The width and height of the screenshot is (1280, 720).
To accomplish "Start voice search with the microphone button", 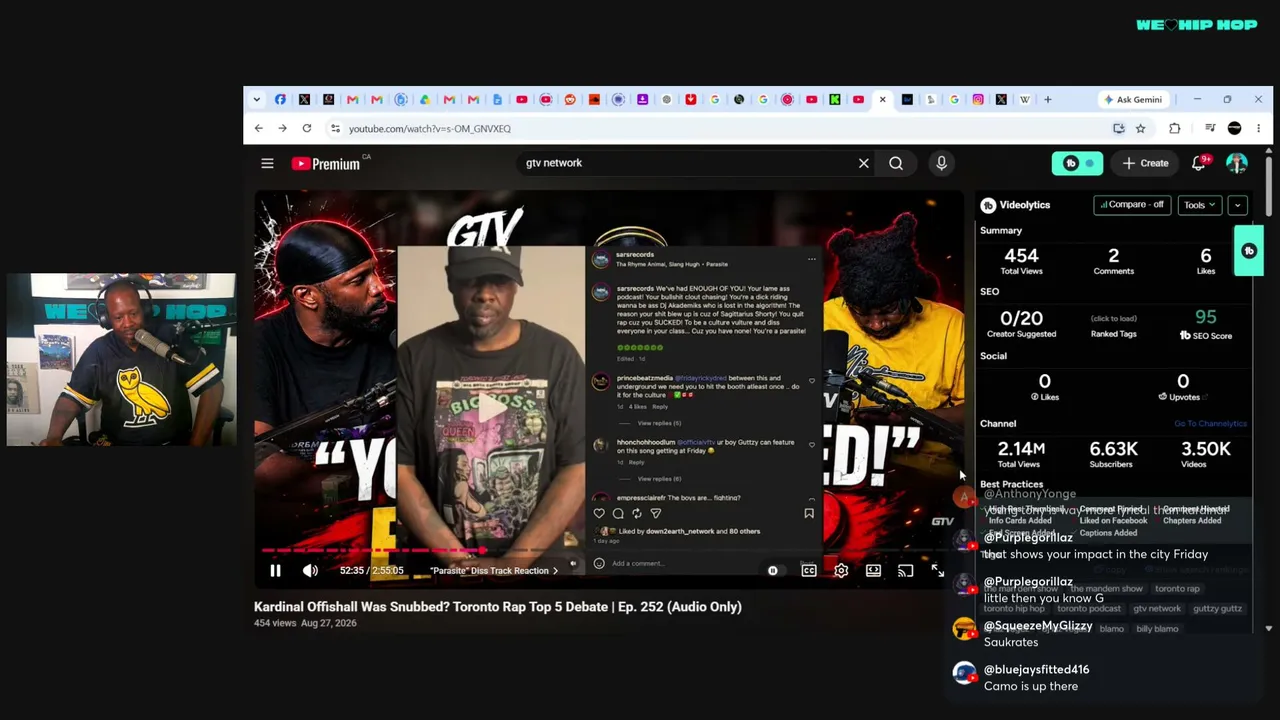I will click(941, 163).
